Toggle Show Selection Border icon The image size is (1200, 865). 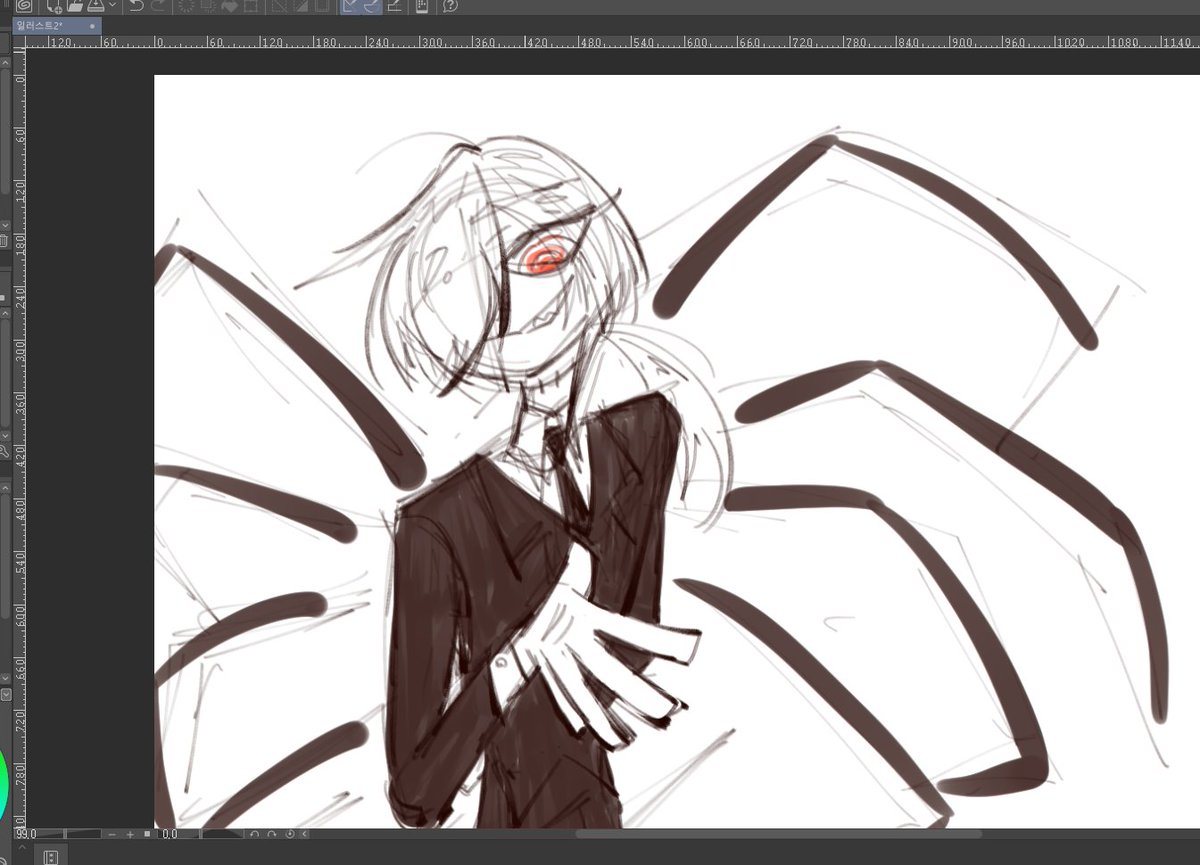pos(321,6)
